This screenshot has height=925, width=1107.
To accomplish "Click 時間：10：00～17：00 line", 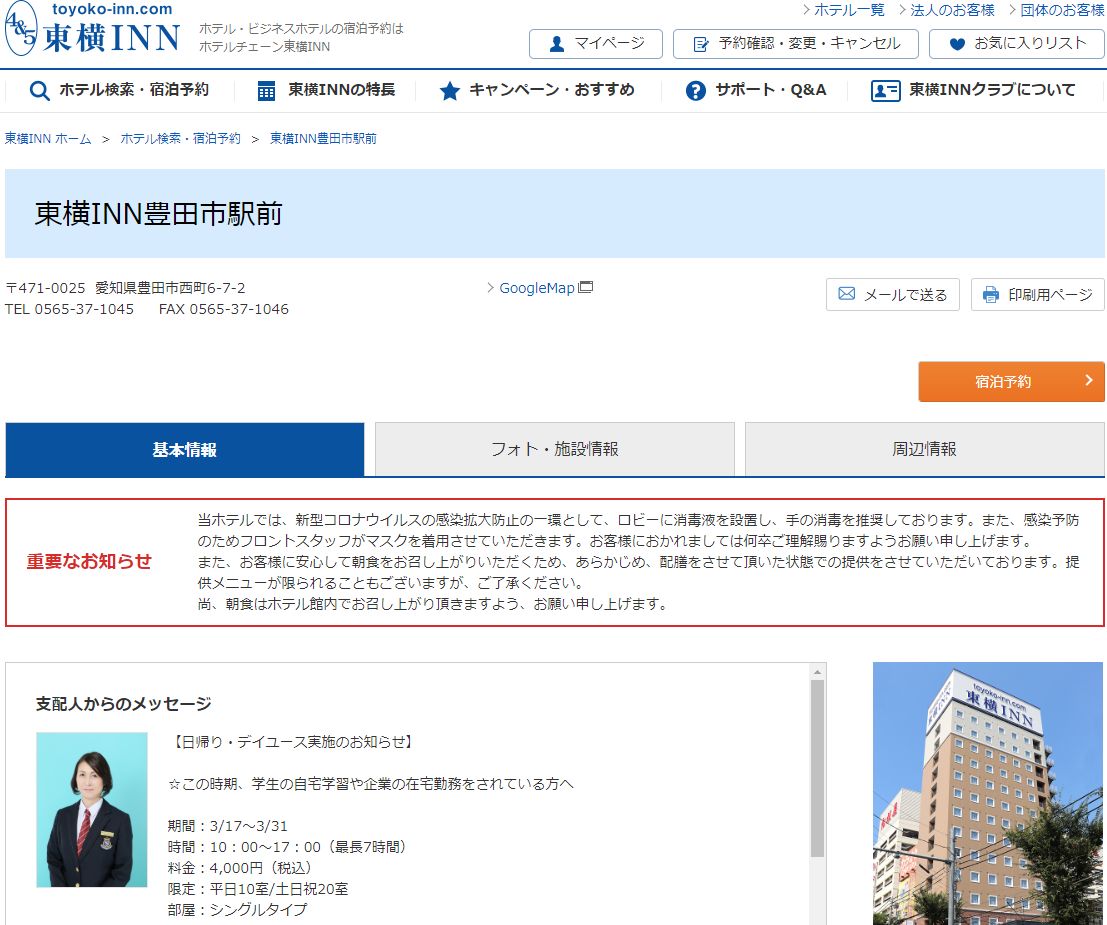I will click(x=287, y=847).
